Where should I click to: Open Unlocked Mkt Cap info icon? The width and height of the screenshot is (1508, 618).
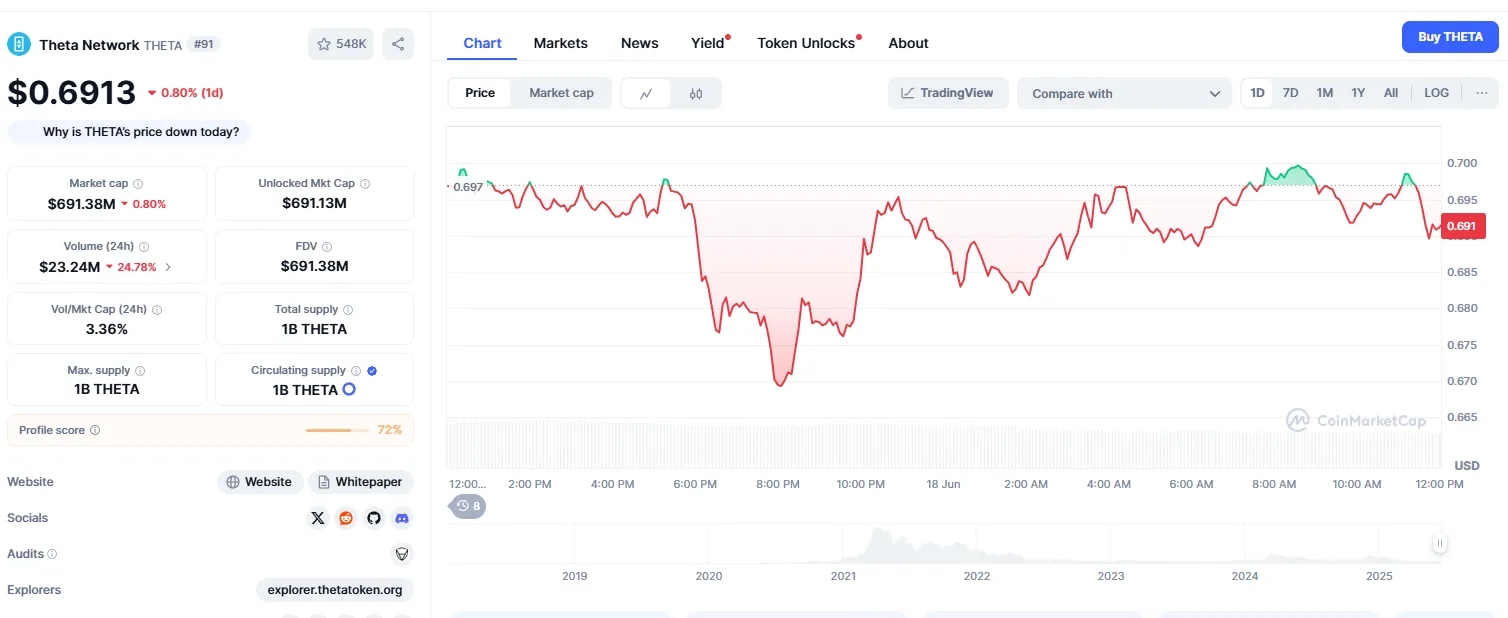[x=365, y=184]
